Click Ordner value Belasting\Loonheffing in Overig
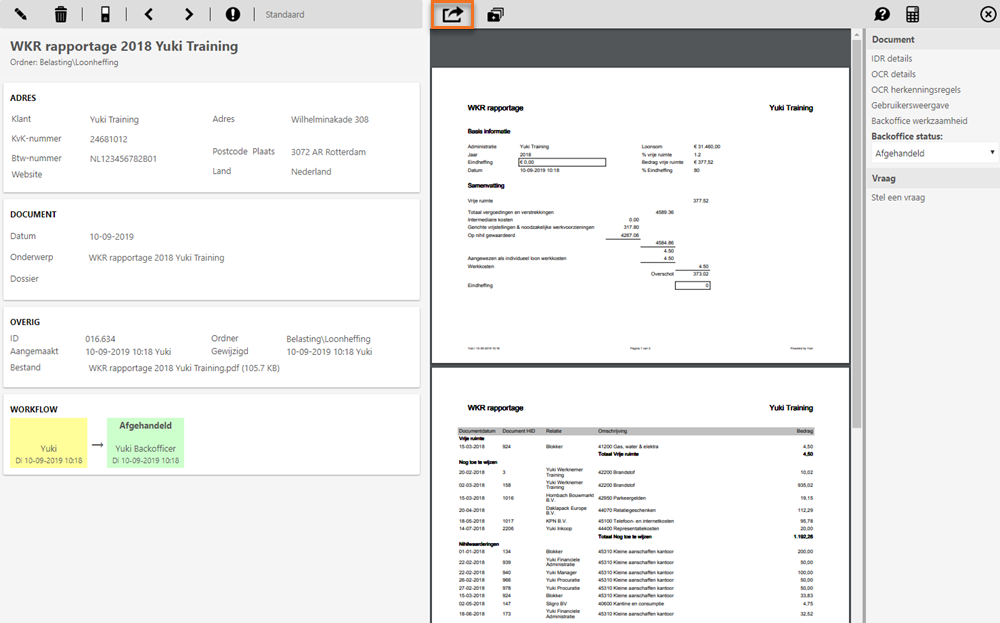1000x623 pixels. coord(328,339)
